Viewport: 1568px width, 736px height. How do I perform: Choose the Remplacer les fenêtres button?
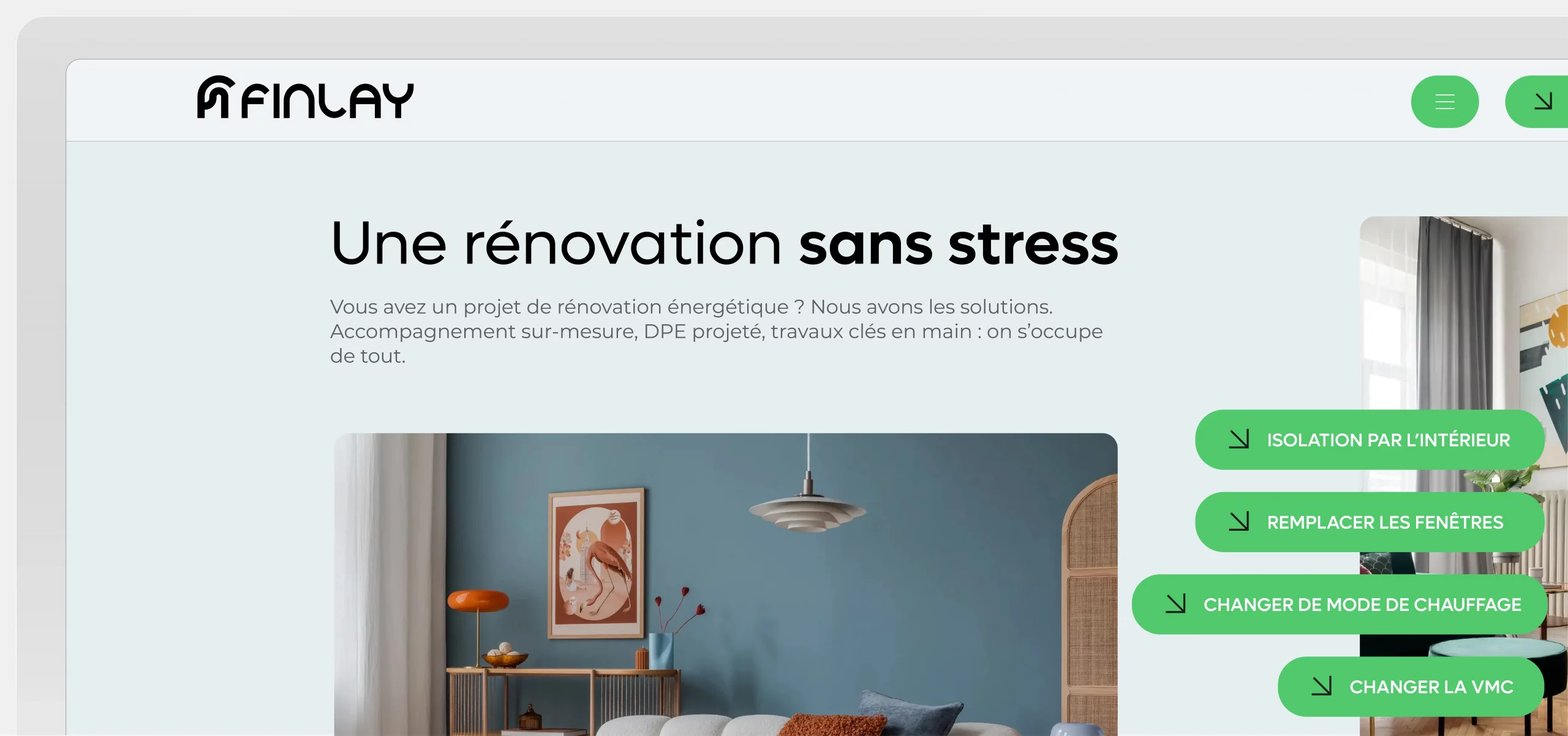coord(1370,522)
